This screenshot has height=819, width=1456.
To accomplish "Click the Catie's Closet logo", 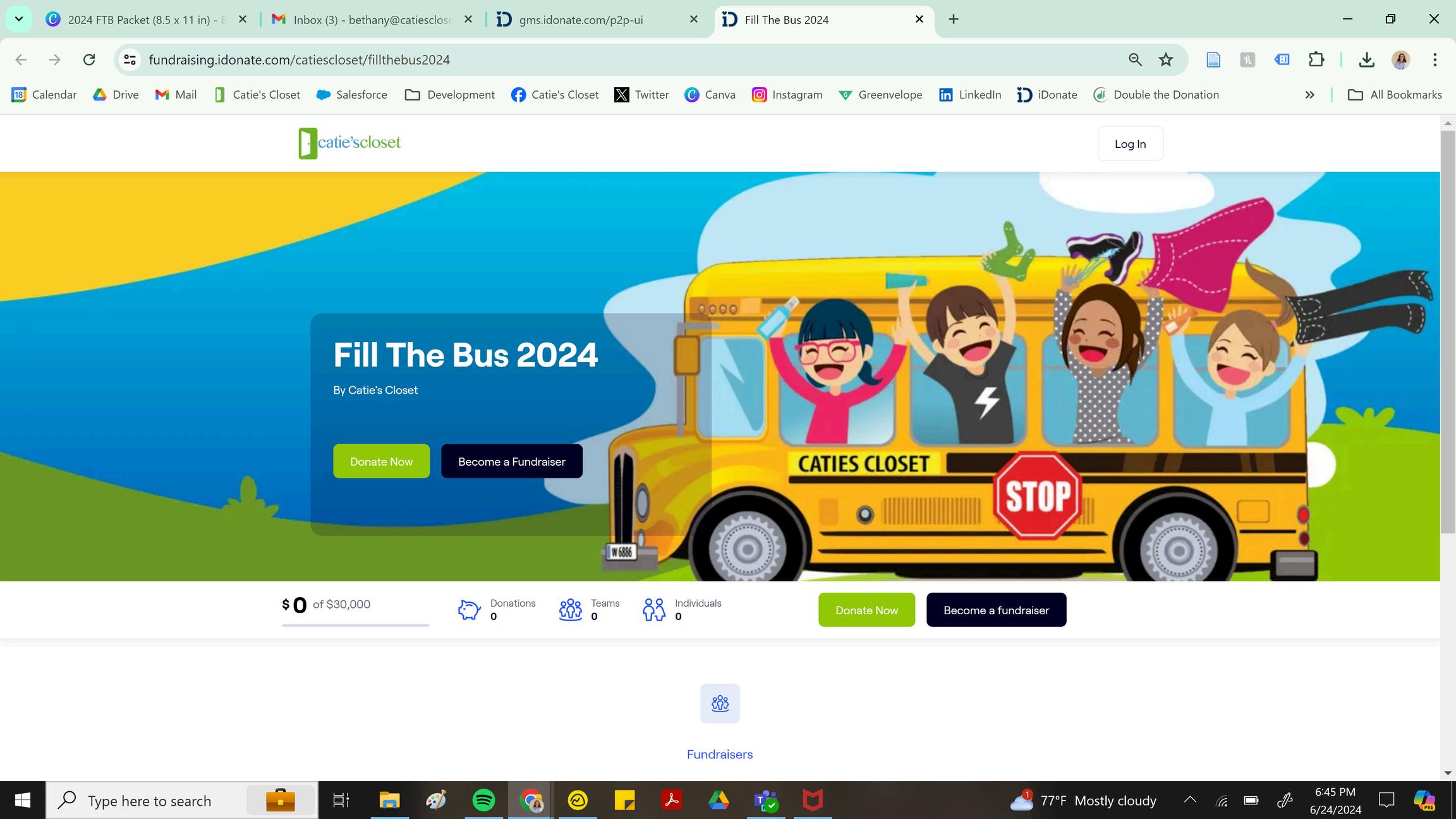I will pyautogui.click(x=349, y=143).
